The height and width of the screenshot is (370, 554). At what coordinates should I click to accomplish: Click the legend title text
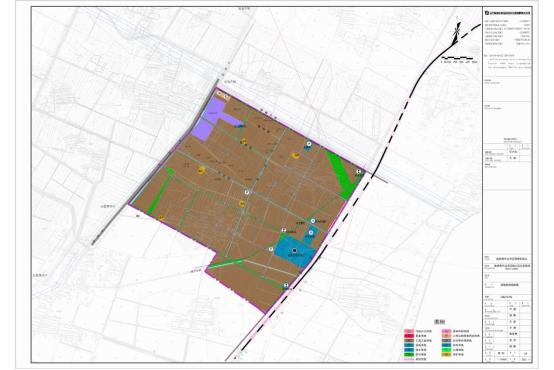click(439, 322)
